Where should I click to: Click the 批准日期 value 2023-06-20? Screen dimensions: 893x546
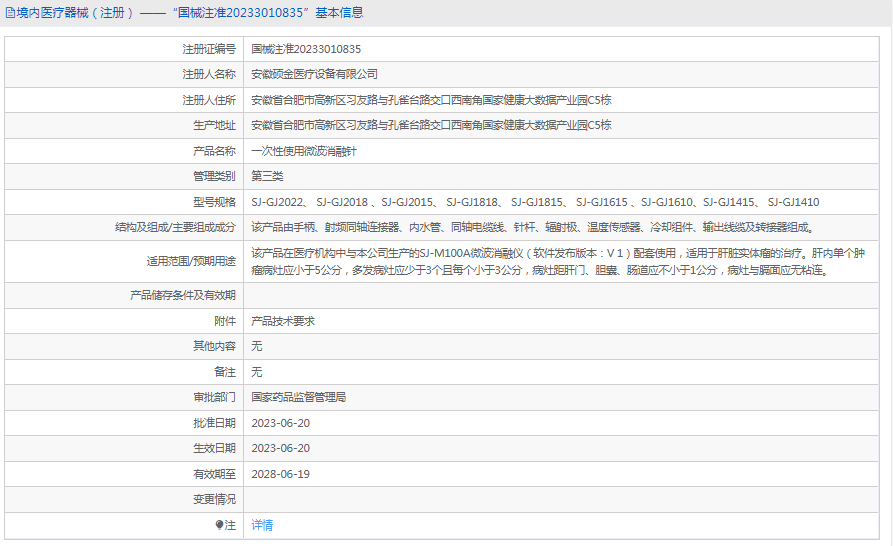point(281,423)
